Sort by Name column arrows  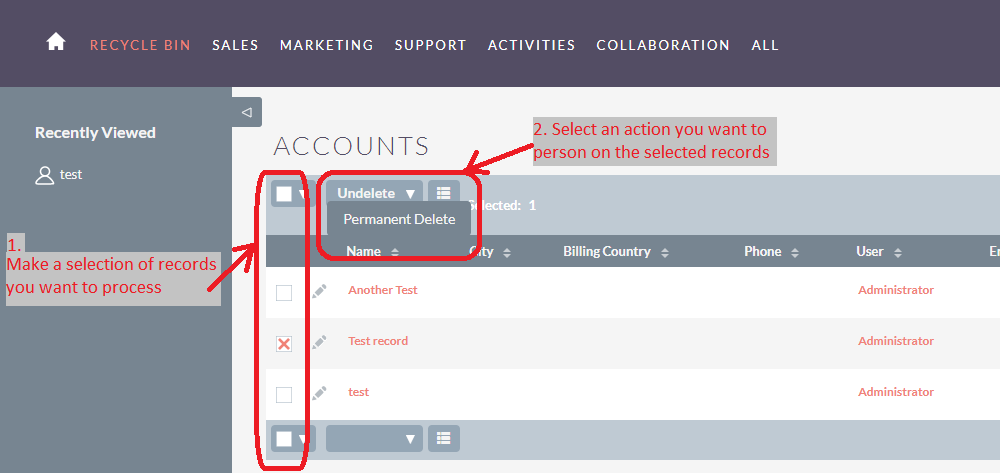(x=395, y=252)
